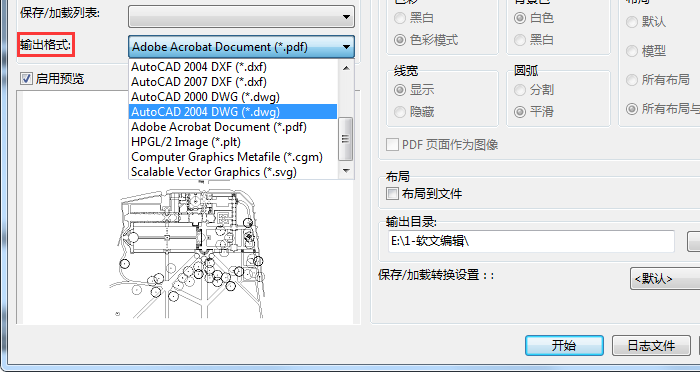Tick the 布局到文件 checkbox
Viewport: 700px width, 372px height.
click(392, 194)
